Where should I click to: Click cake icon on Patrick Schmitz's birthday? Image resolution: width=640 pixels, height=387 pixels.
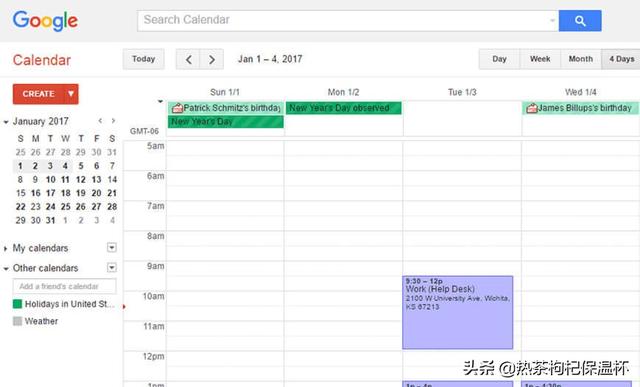click(x=177, y=108)
